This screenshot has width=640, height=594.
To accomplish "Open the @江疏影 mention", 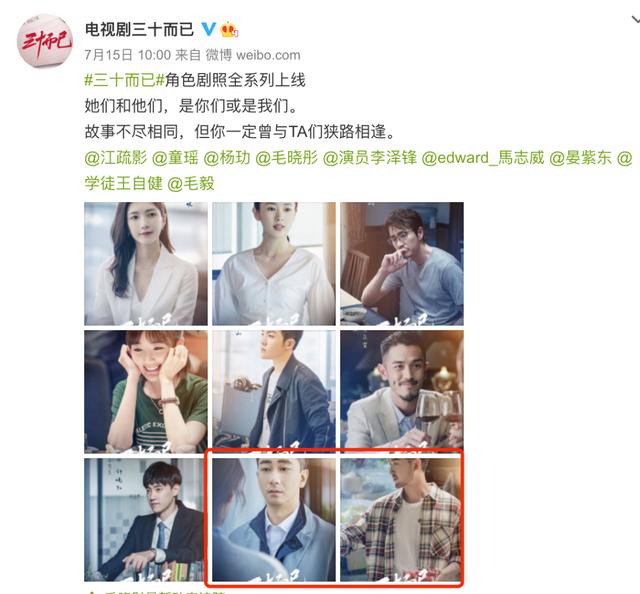I will [x=116, y=158].
